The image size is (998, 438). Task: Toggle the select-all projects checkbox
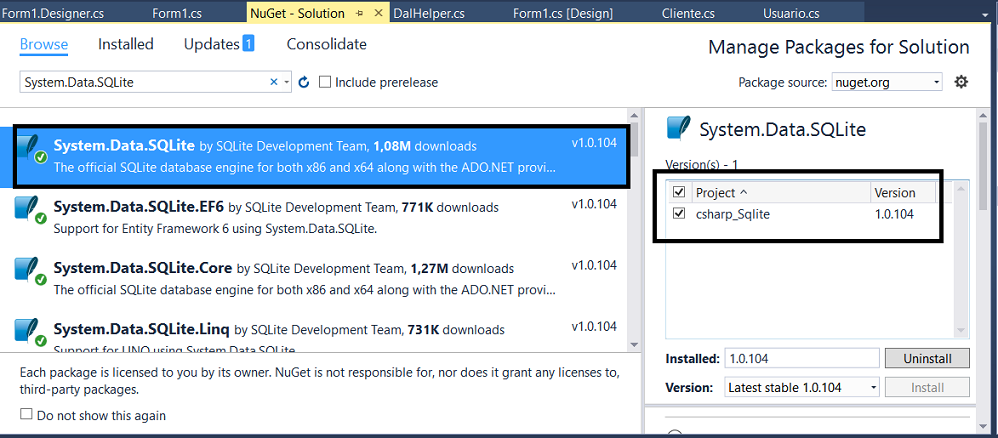coord(679,192)
